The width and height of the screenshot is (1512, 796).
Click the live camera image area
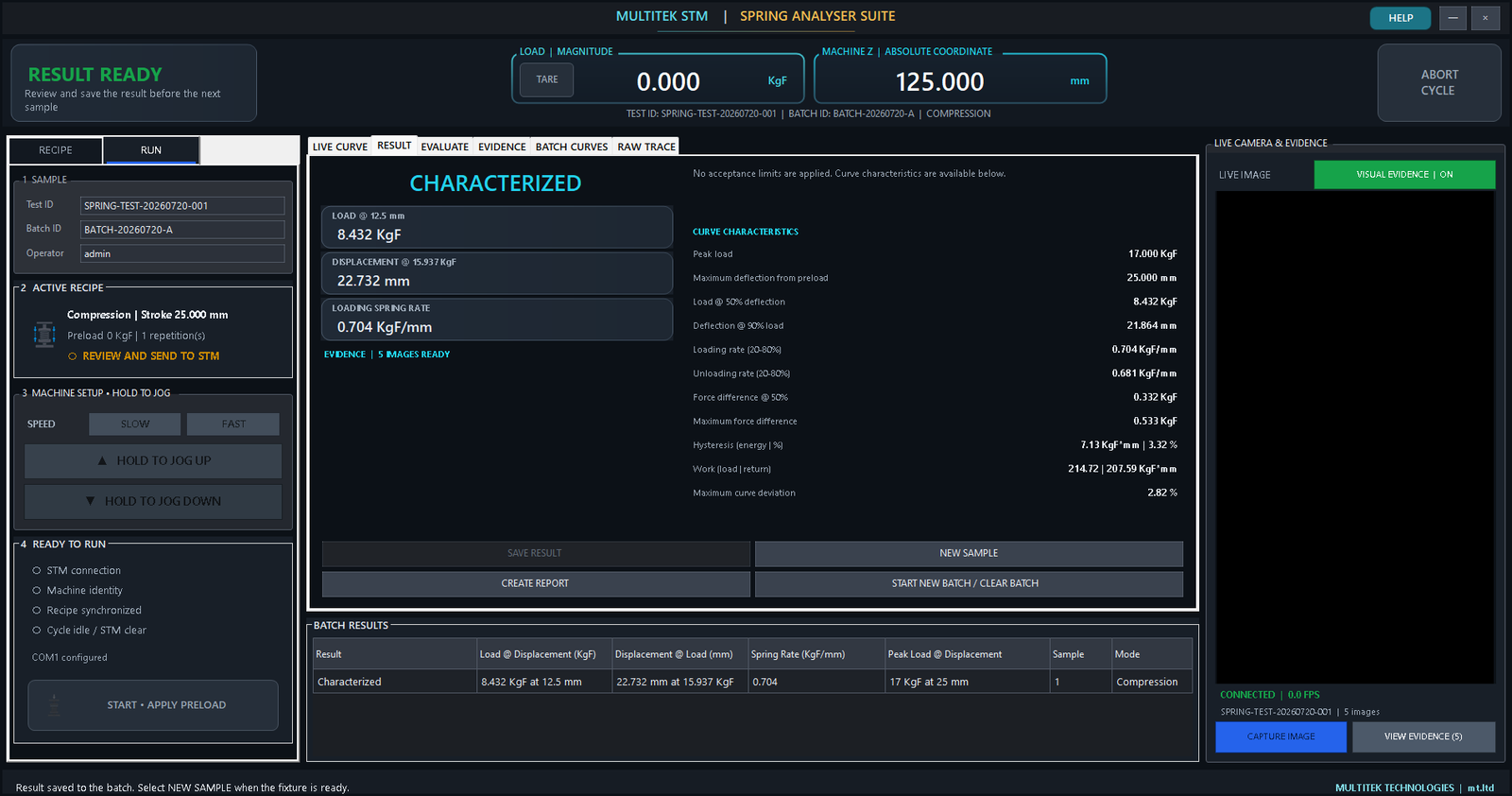[x=1355, y=436]
